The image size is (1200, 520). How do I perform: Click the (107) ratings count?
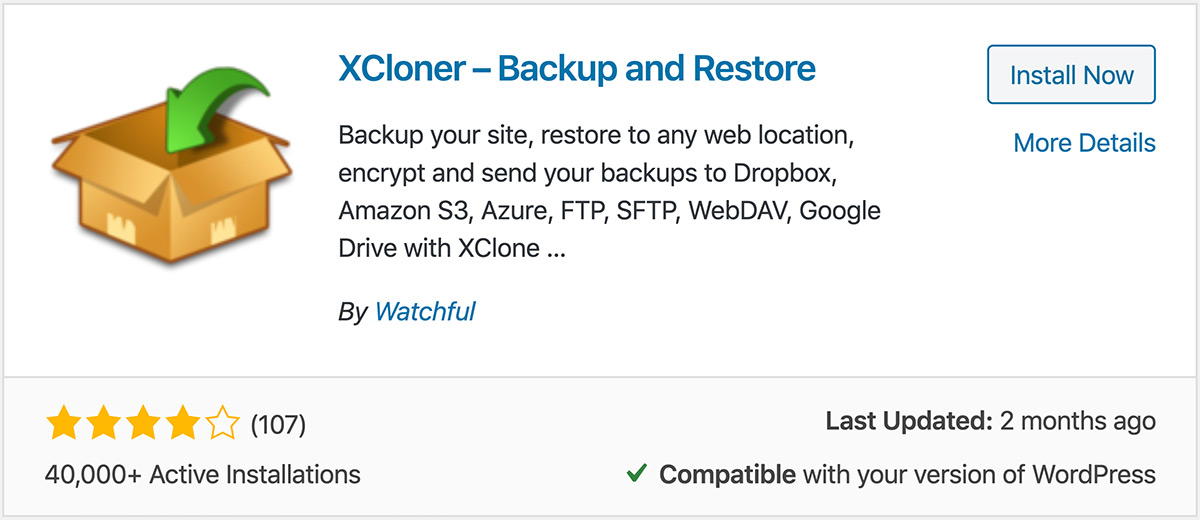click(x=277, y=425)
